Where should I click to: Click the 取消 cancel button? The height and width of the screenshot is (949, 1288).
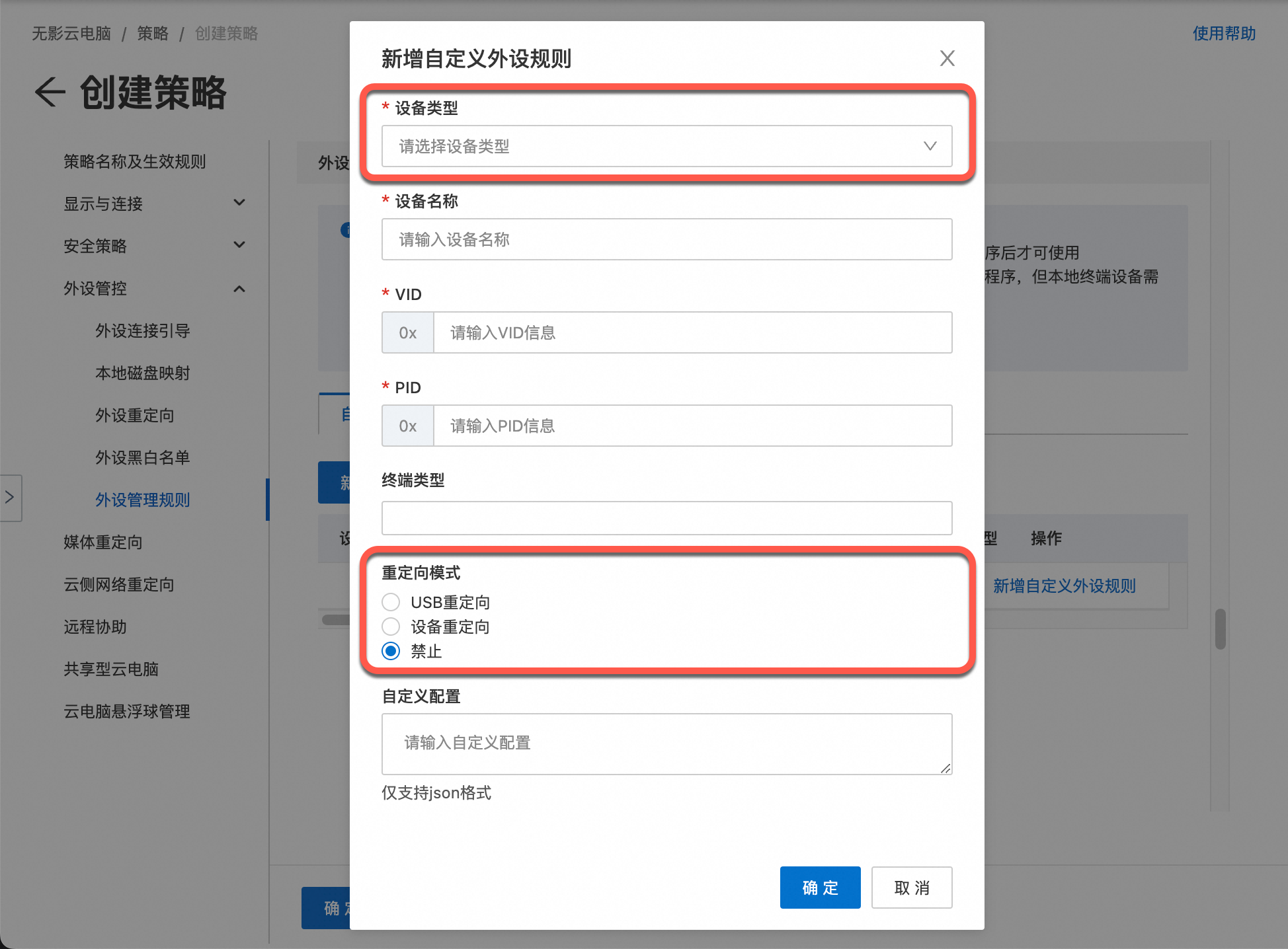[x=911, y=888]
